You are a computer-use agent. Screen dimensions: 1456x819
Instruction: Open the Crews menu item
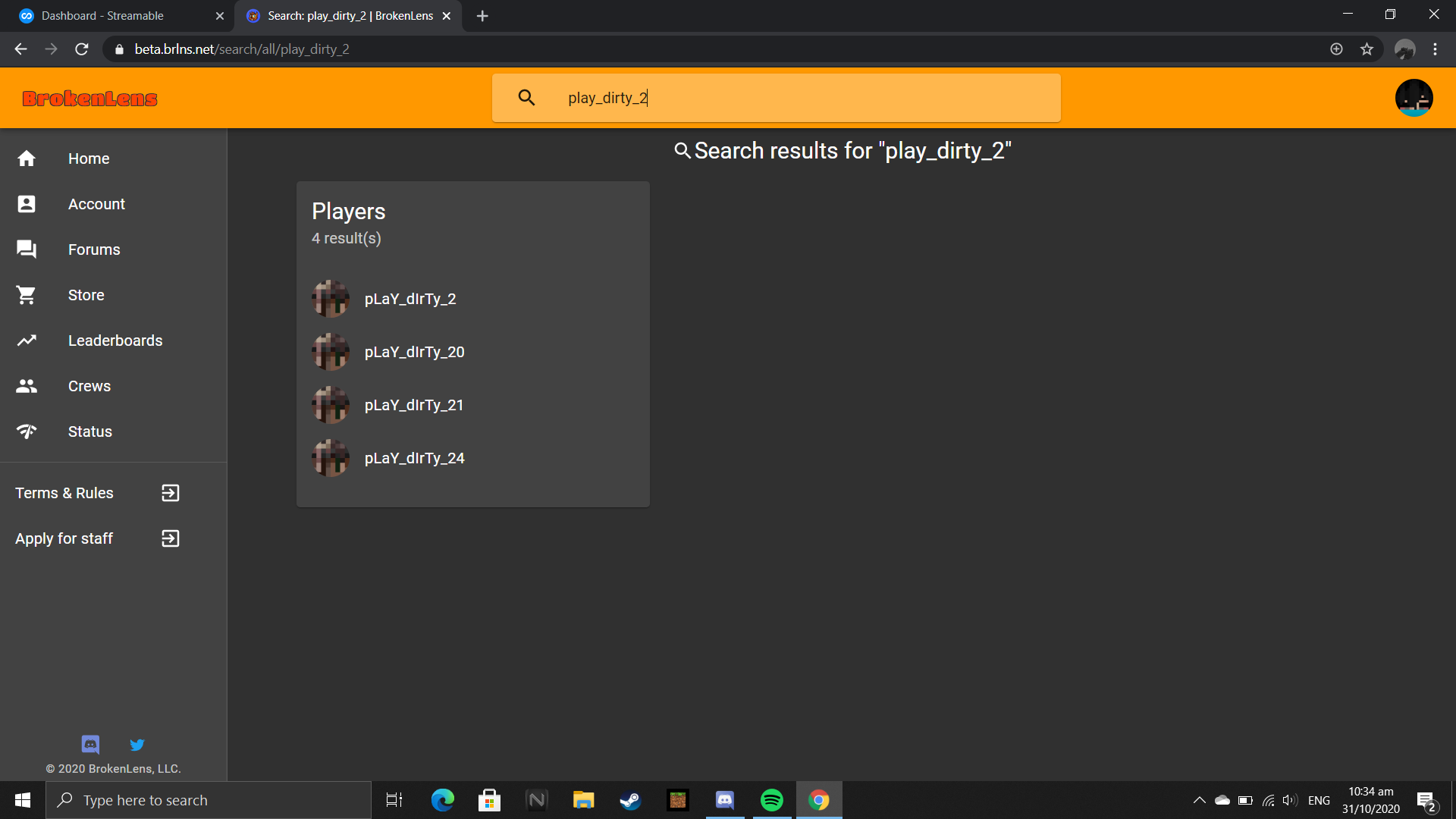pos(89,386)
